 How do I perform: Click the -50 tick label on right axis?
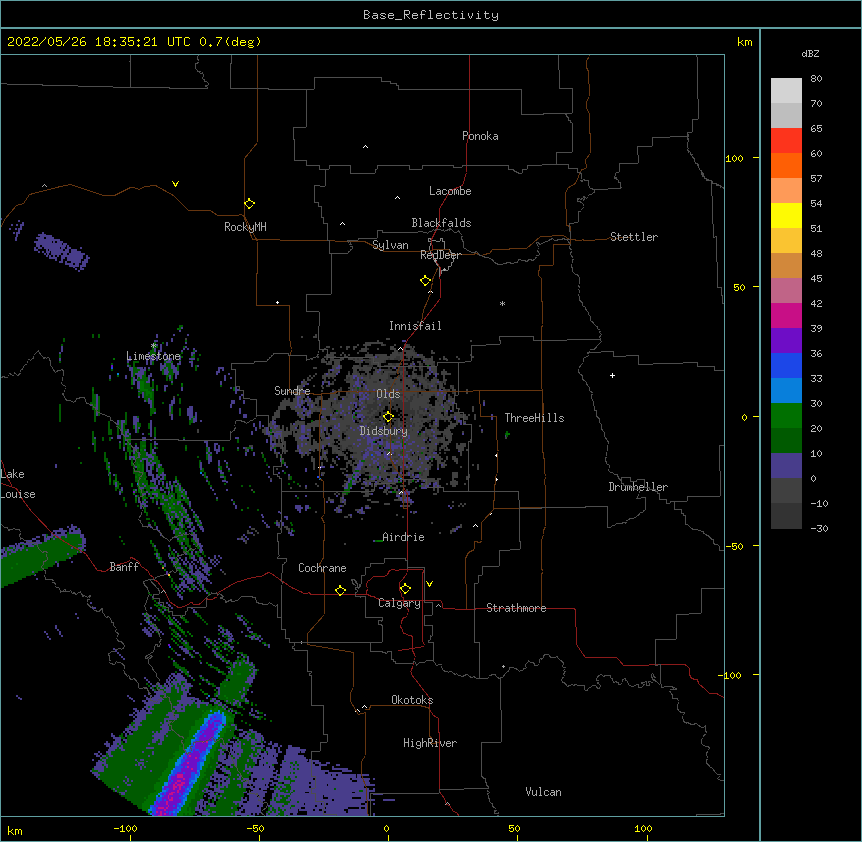pos(734,546)
